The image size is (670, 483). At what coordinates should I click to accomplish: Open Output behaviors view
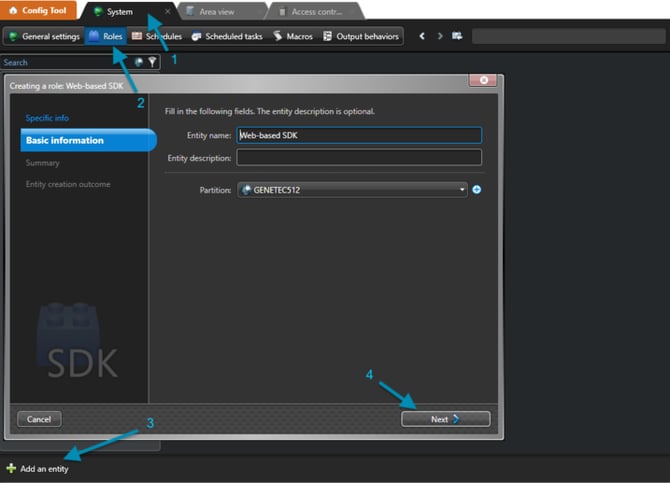coord(361,36)
